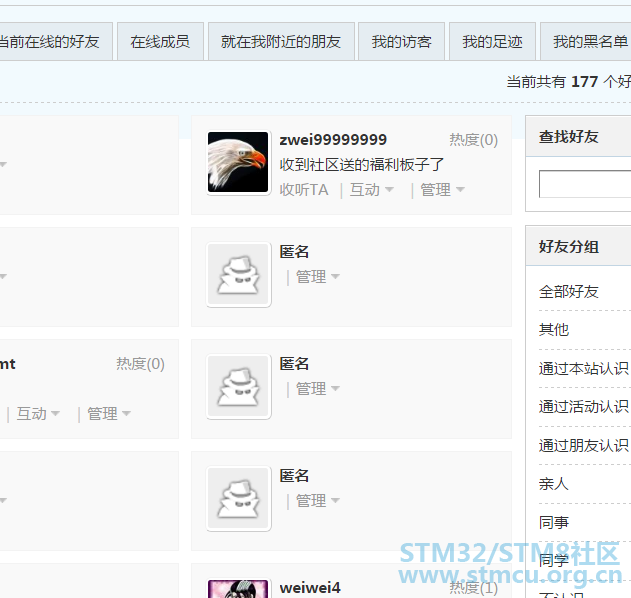Select the 同事 friend group
The image size is (631, 598).
click(554, 523)
